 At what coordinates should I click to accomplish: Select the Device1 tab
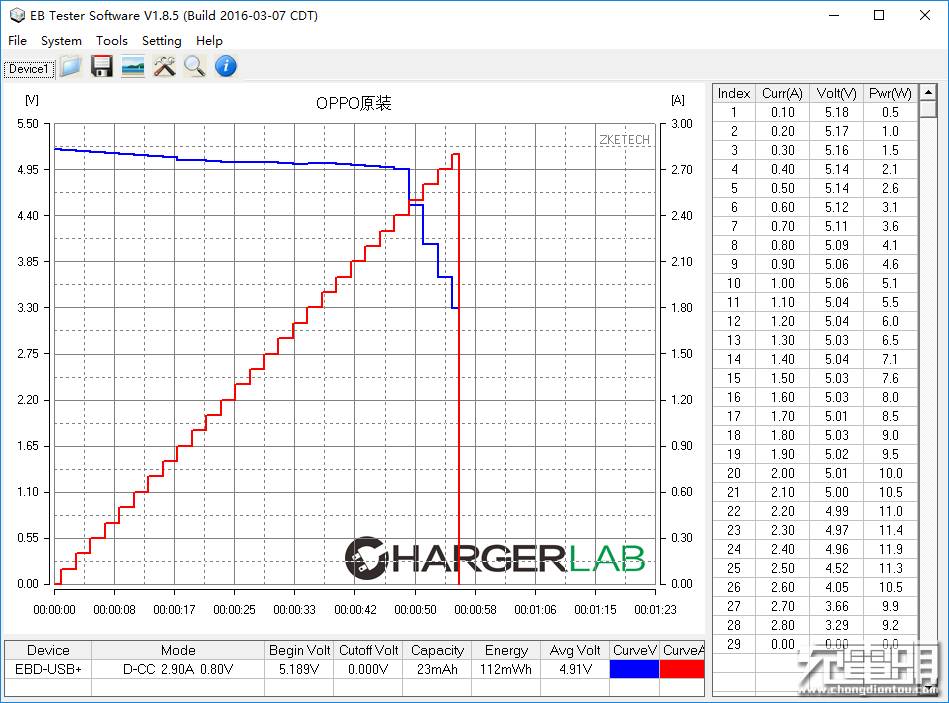point(28,69)
